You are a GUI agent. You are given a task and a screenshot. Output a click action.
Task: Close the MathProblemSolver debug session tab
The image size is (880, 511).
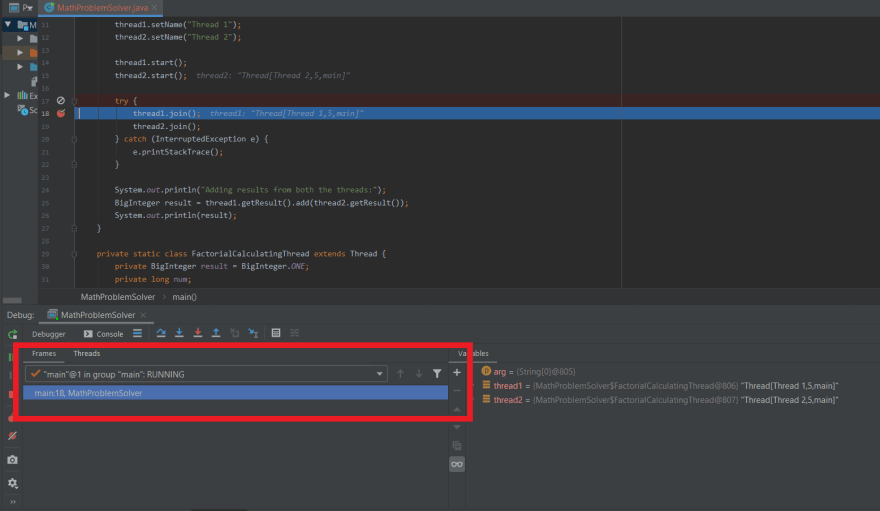pyautogui.click(x=143, y=315)
